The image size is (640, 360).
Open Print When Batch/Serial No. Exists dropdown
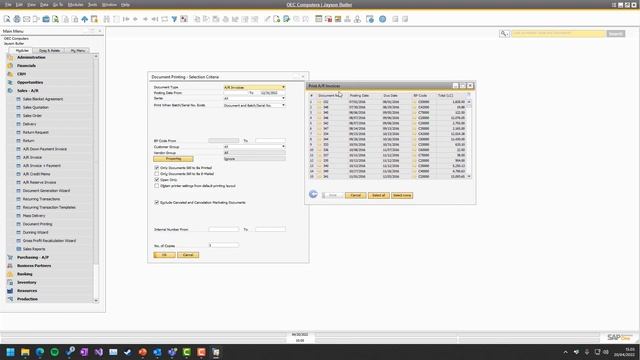[283, 105]
